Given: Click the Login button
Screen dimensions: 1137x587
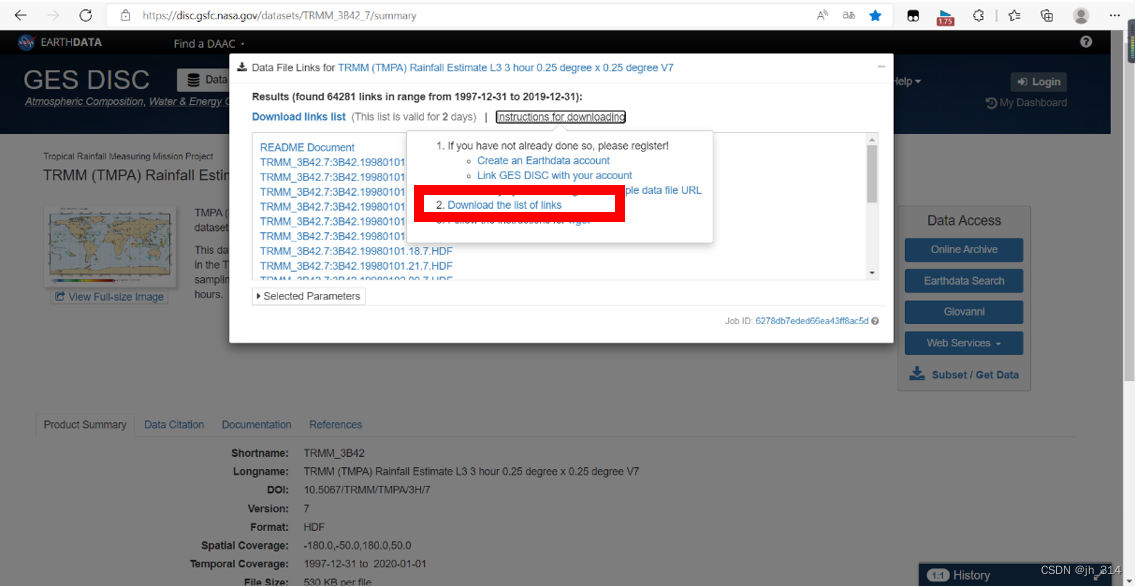Looking at the screenshot, I should point(1039,82).
